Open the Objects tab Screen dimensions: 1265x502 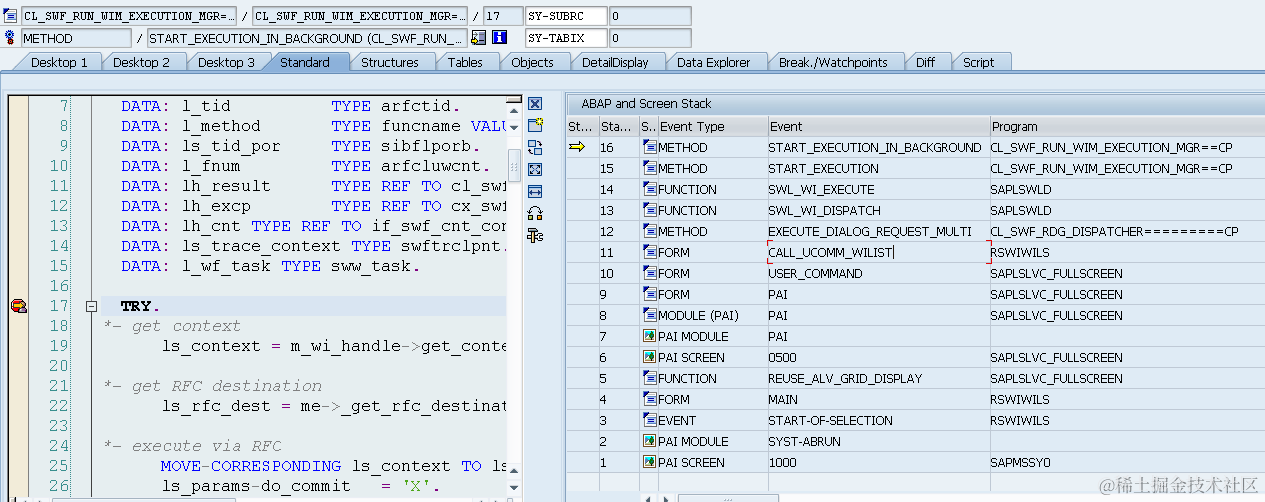(x=532, y=62)
